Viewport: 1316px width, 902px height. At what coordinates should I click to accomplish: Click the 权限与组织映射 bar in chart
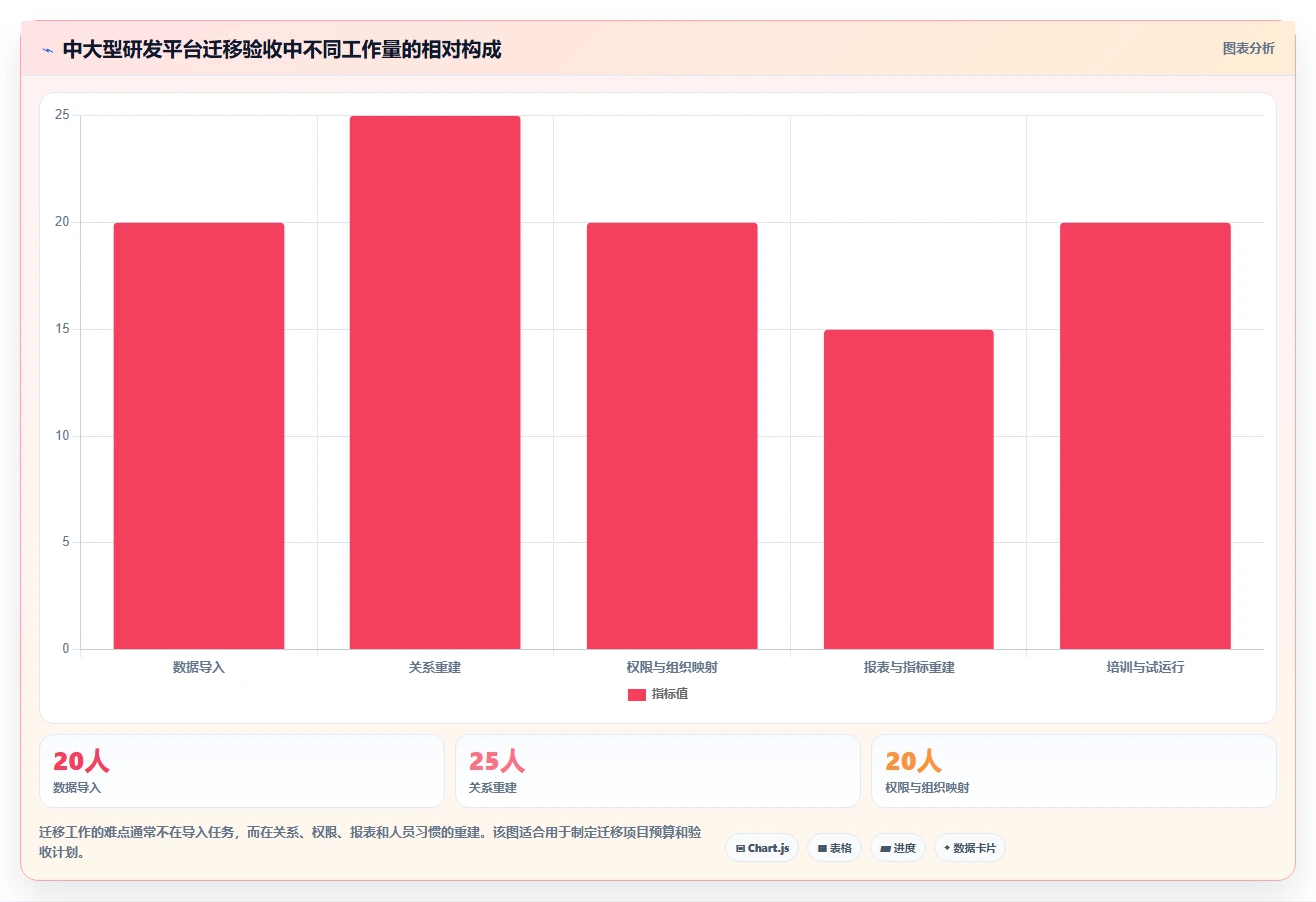pos(672,436)
